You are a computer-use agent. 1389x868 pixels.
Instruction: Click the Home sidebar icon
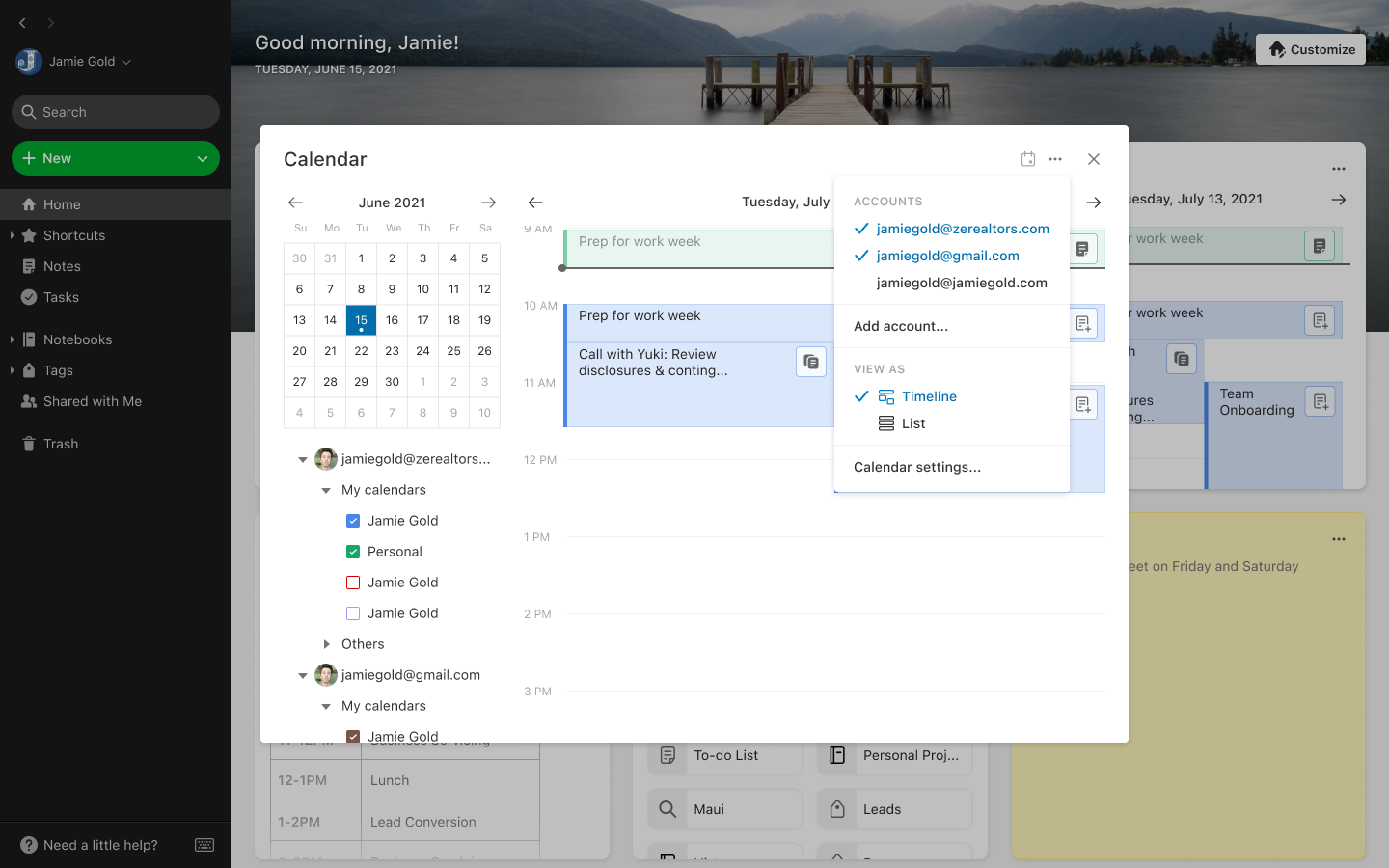click(29, 204)
